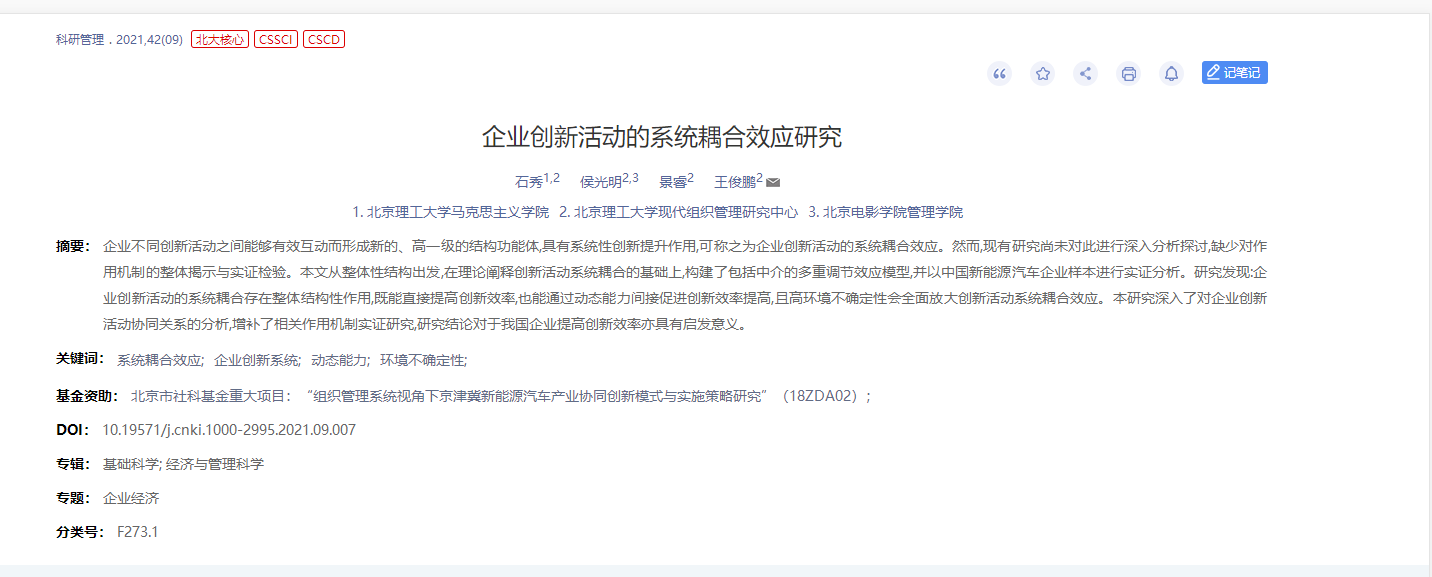Image resolution: width=1432 pixels, height=577 pixels.
Task: Click the 北大核心 badge
Action: tap(218, 38)
